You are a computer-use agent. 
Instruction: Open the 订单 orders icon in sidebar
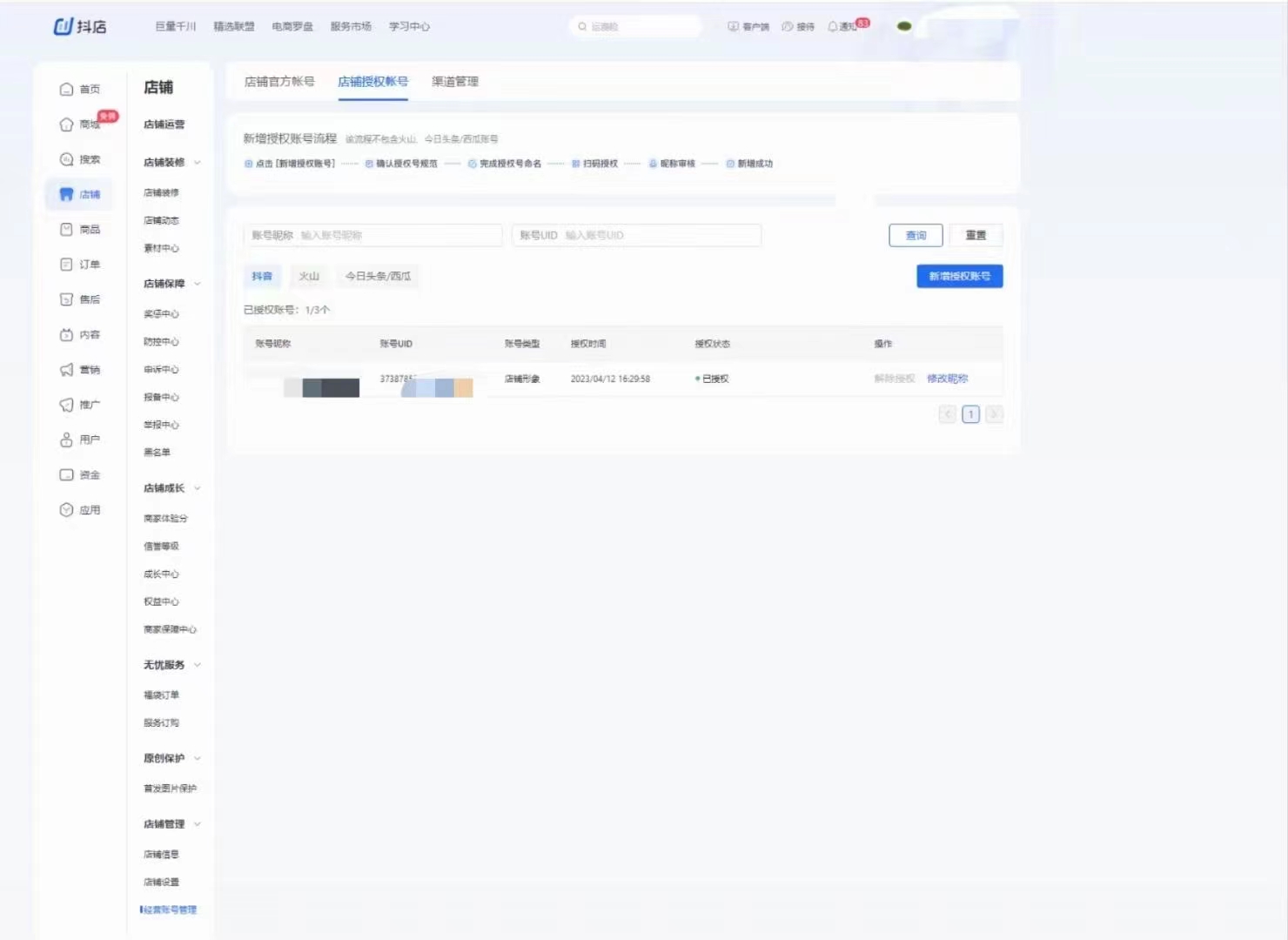[66, 265]
